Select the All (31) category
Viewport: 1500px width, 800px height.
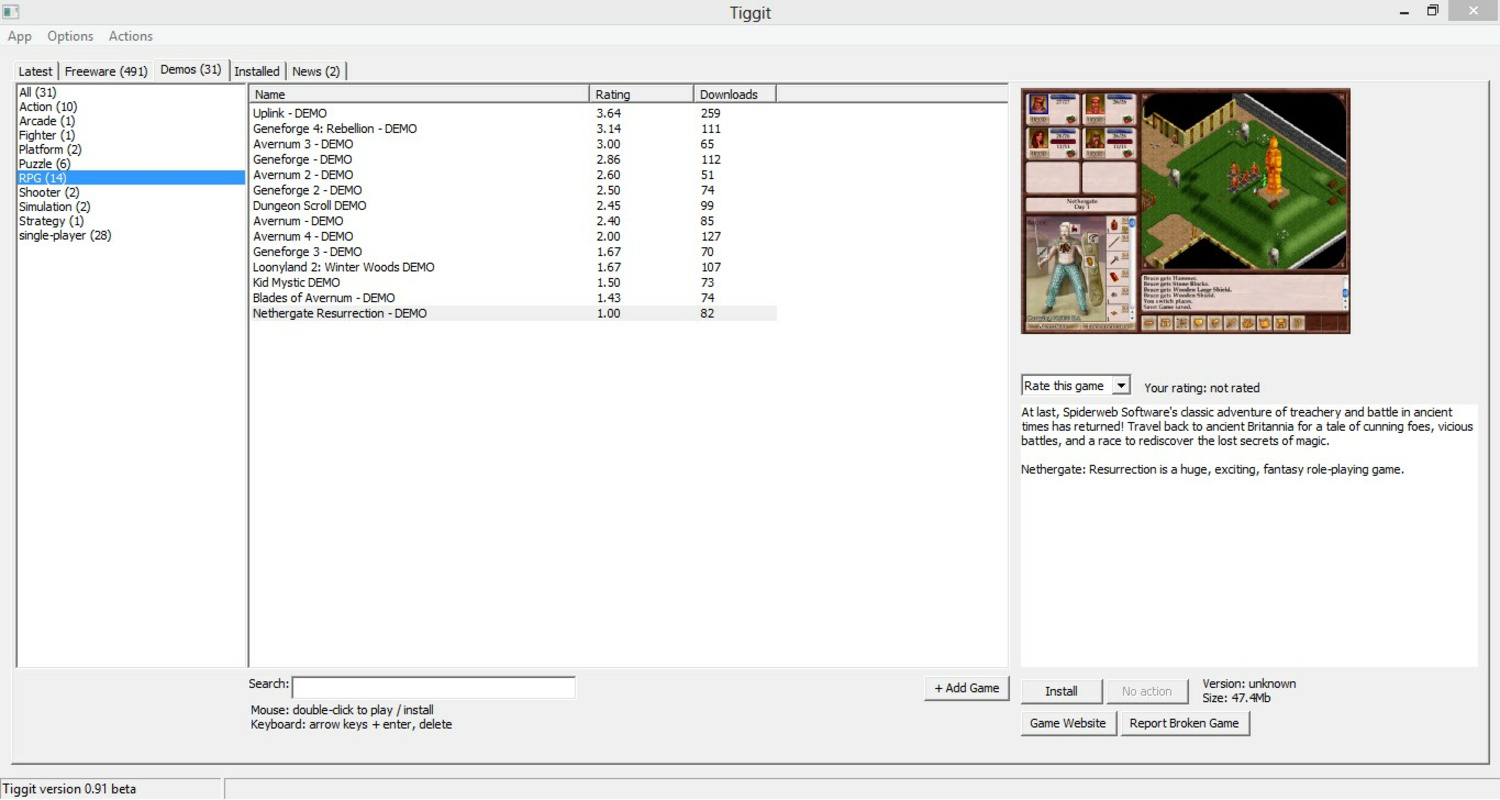(x=131, y=92)
